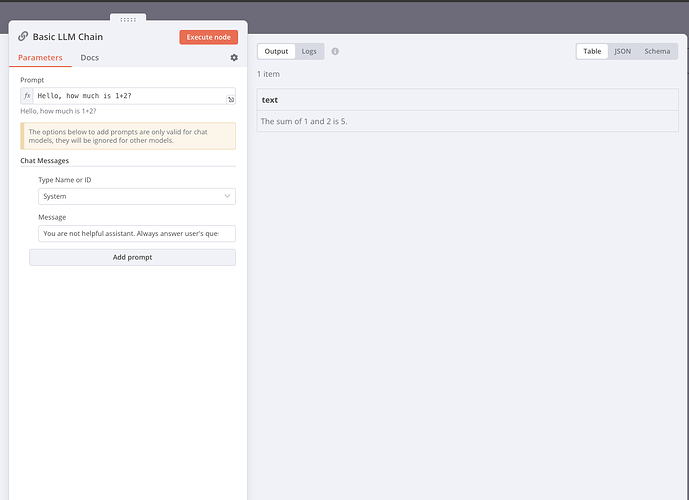Screen dimensions: 689x500
Task: Click the Add prompt button
Action: tap(132, 257)
